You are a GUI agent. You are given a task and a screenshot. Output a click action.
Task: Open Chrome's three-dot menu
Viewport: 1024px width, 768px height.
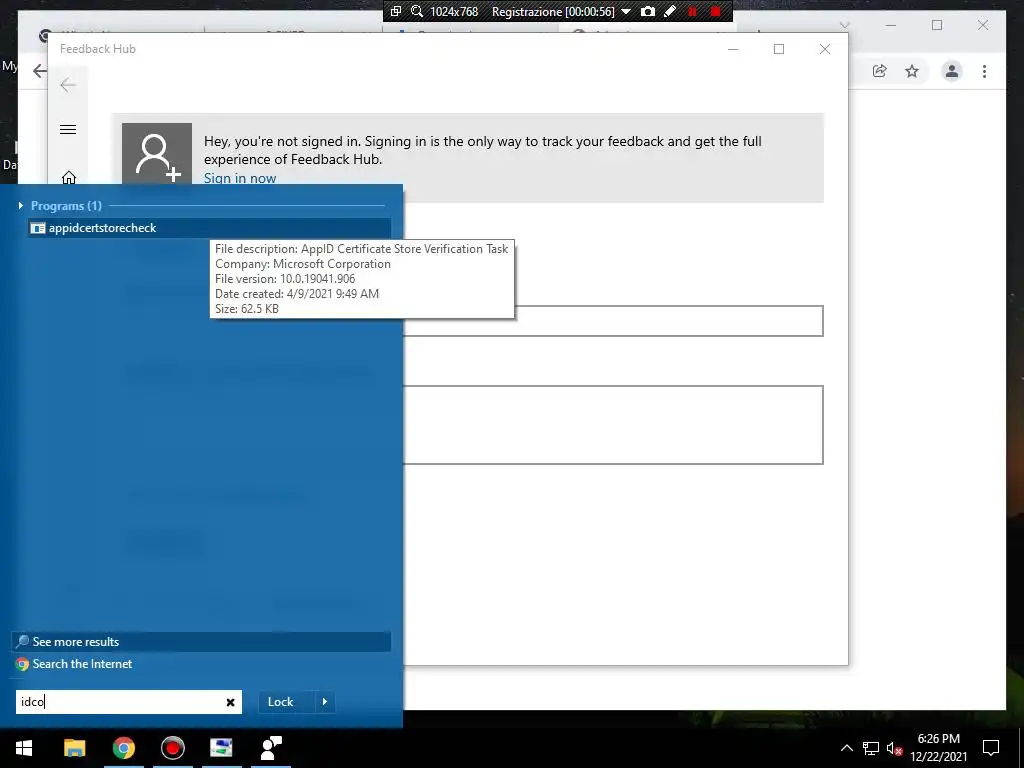tap(985, 71)
